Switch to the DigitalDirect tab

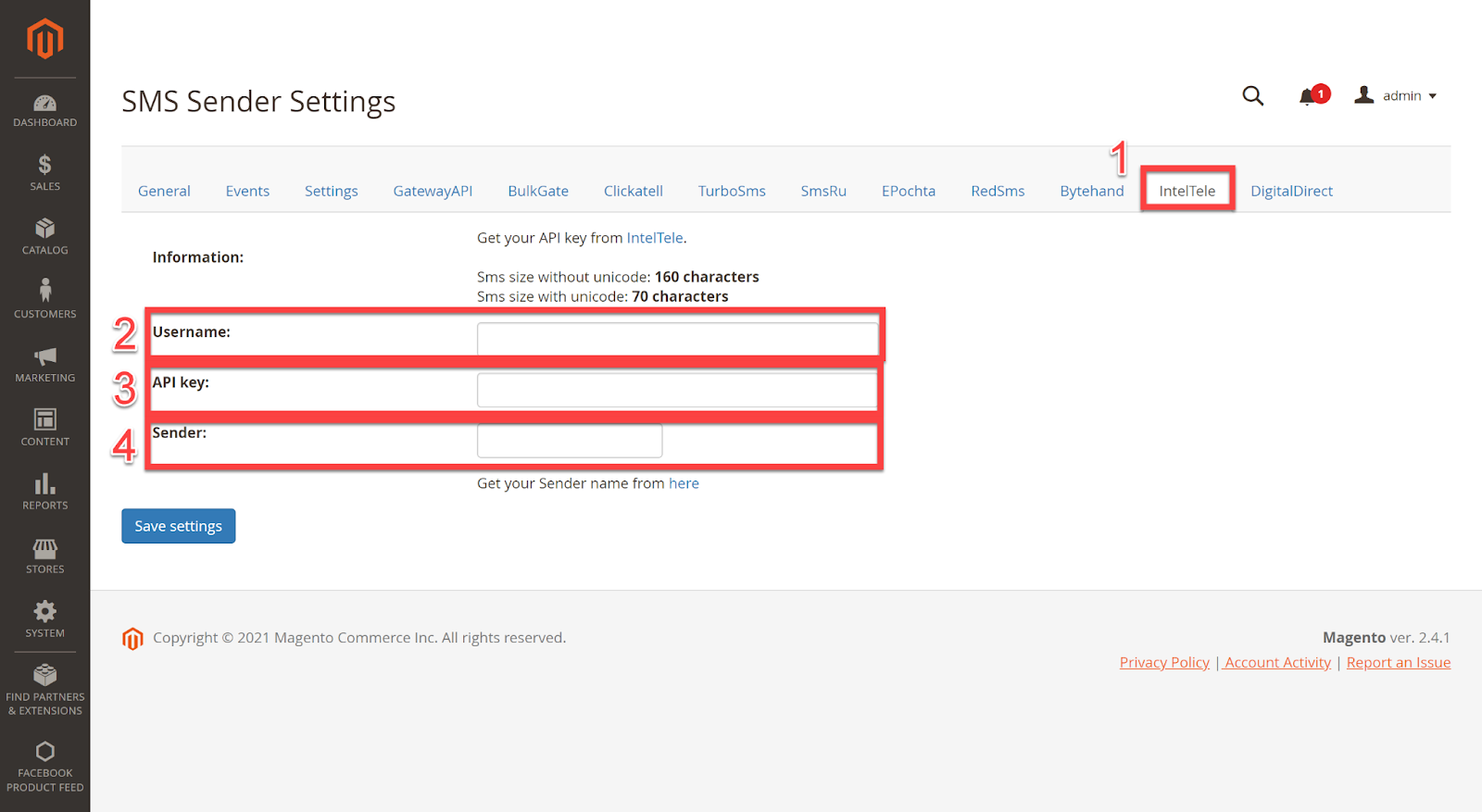coord(1291,191)
